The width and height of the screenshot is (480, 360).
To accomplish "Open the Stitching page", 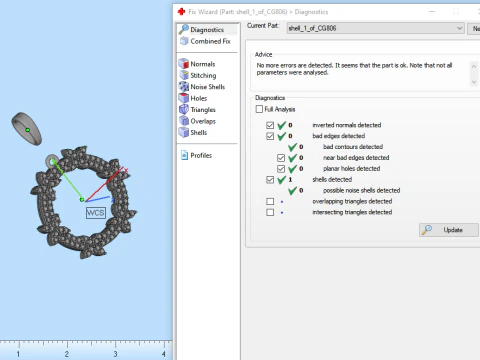I will pos(203,75).
